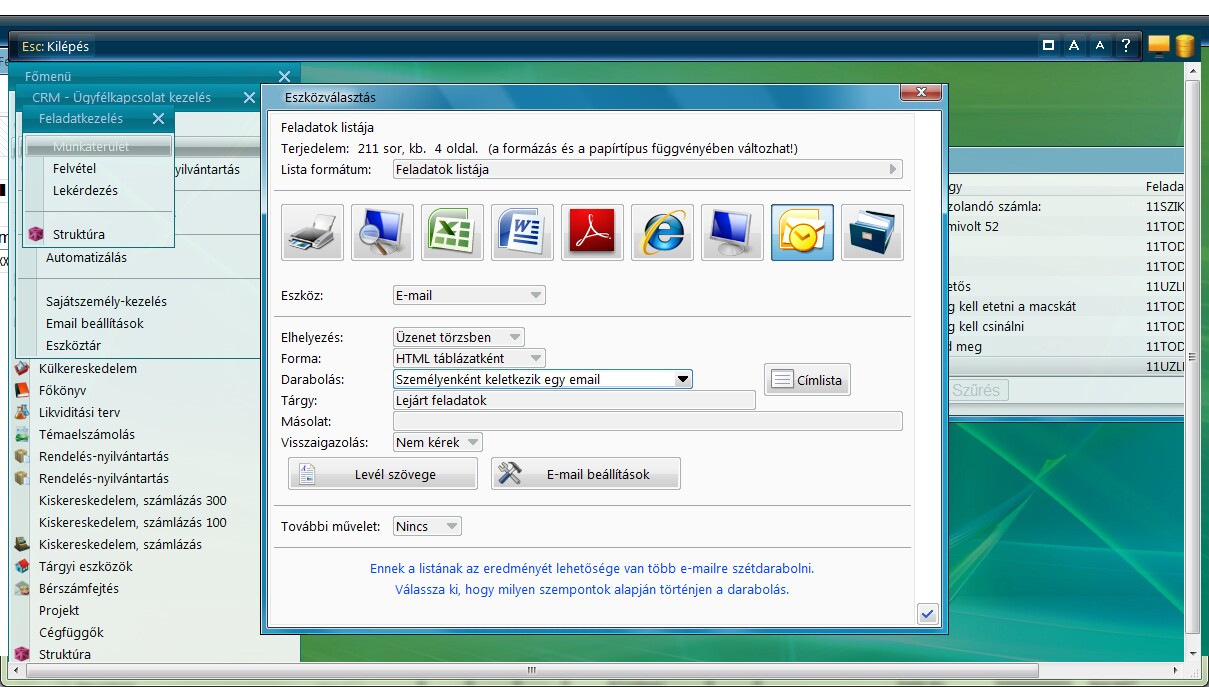Expand the Lista formátum selector arrow
The image size is (1209, 687).
pos(893,169)
